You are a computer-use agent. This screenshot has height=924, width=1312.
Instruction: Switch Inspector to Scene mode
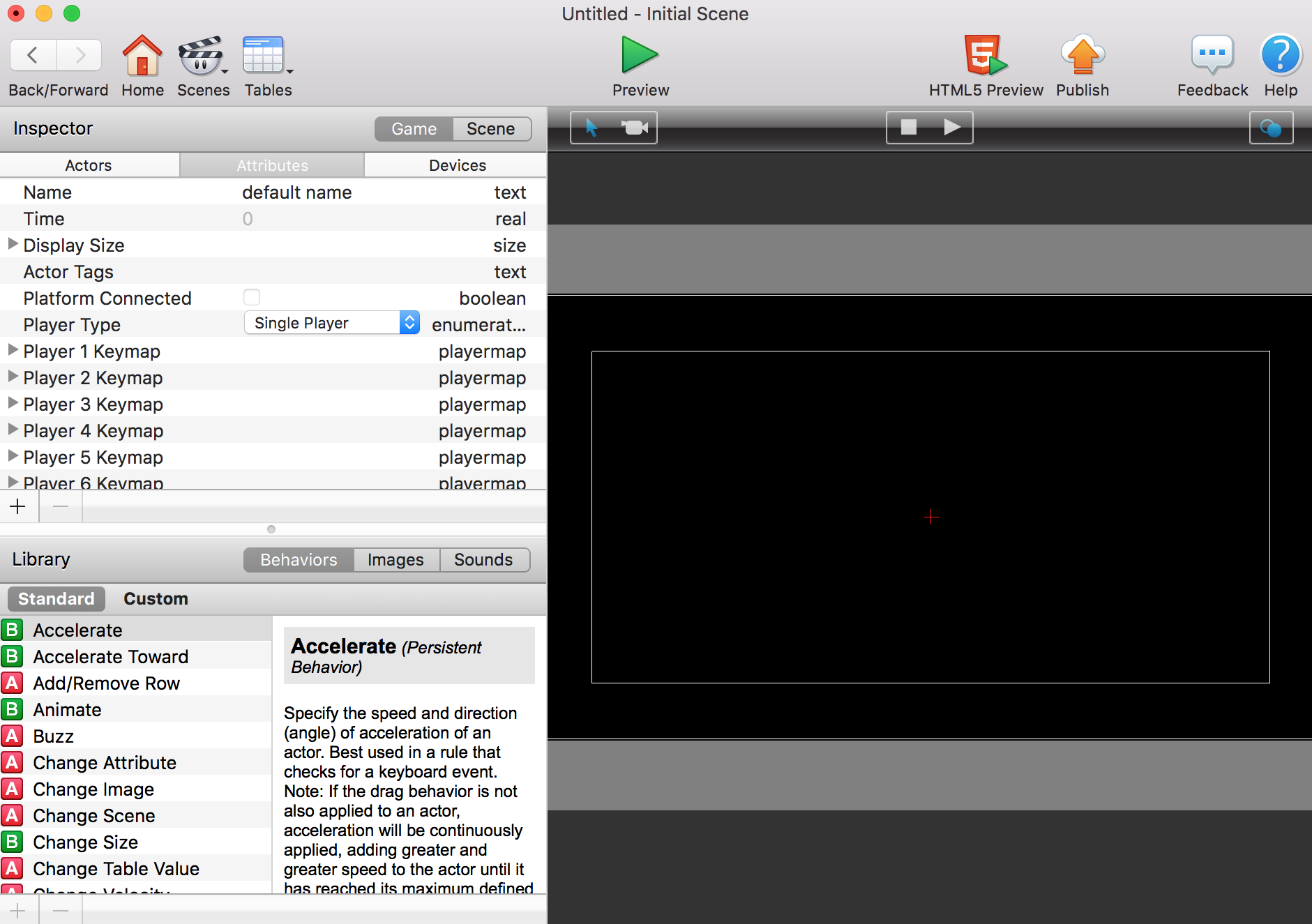click(x=491, y=129)
